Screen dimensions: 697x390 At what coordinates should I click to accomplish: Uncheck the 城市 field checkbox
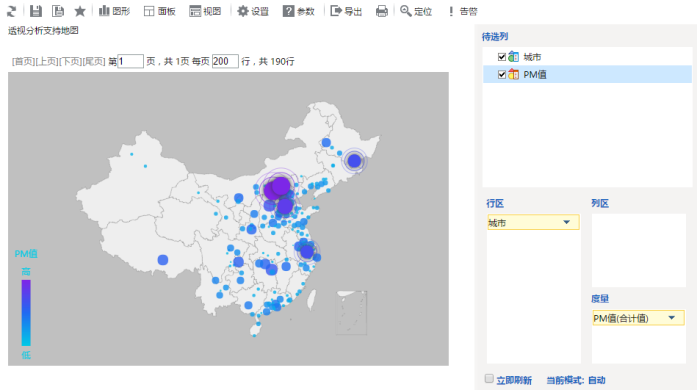coord(502,57)
